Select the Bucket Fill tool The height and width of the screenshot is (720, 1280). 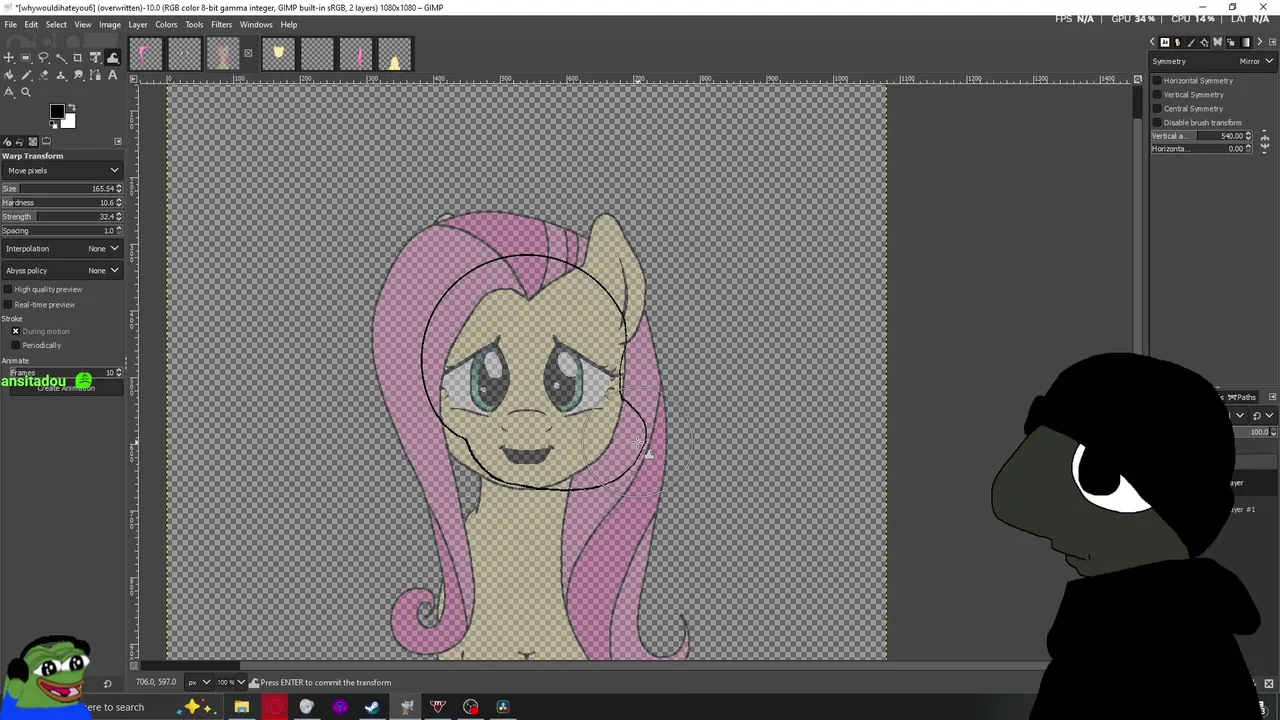[8, 75]
